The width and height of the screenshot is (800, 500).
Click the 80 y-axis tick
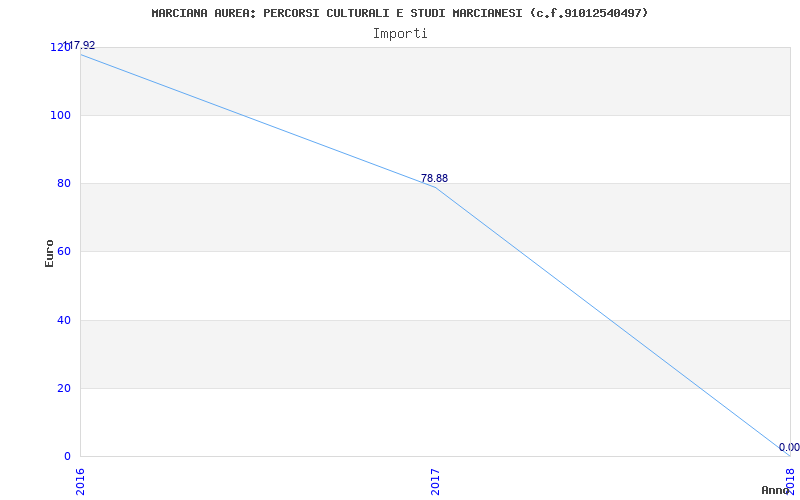click(64, 183)
